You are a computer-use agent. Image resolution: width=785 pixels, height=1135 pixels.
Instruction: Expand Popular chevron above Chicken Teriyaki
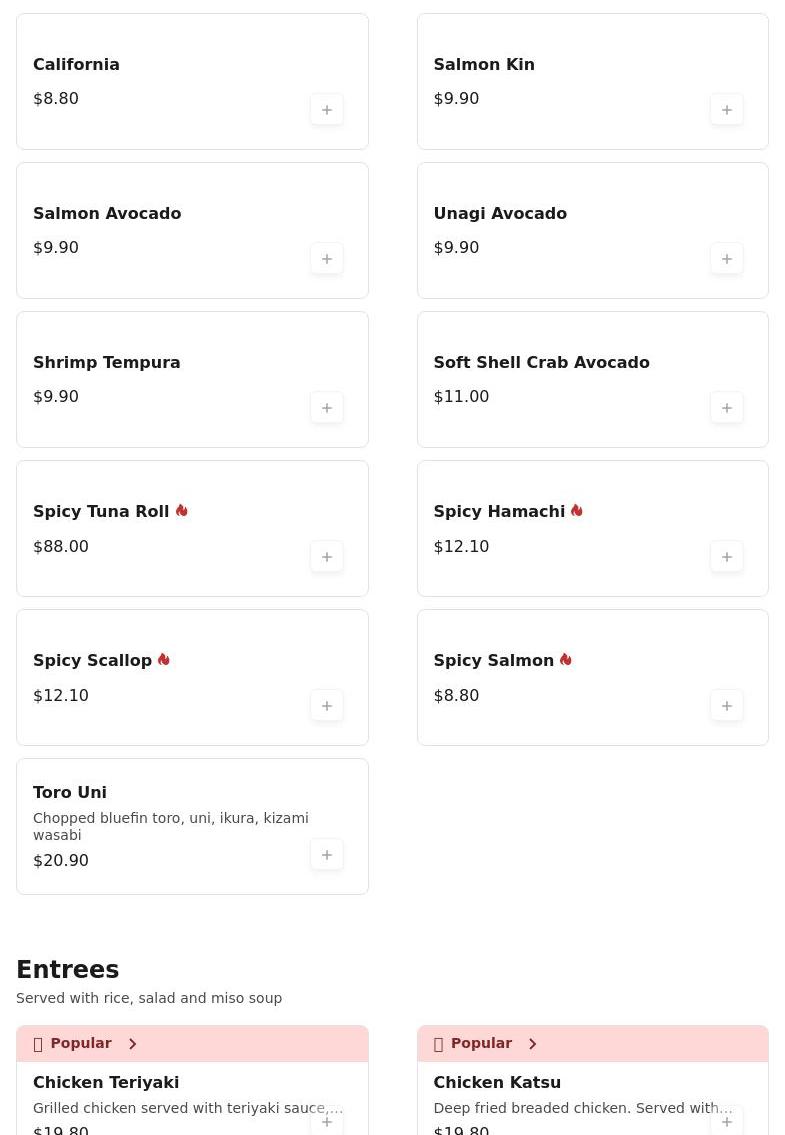(132, 1044)
